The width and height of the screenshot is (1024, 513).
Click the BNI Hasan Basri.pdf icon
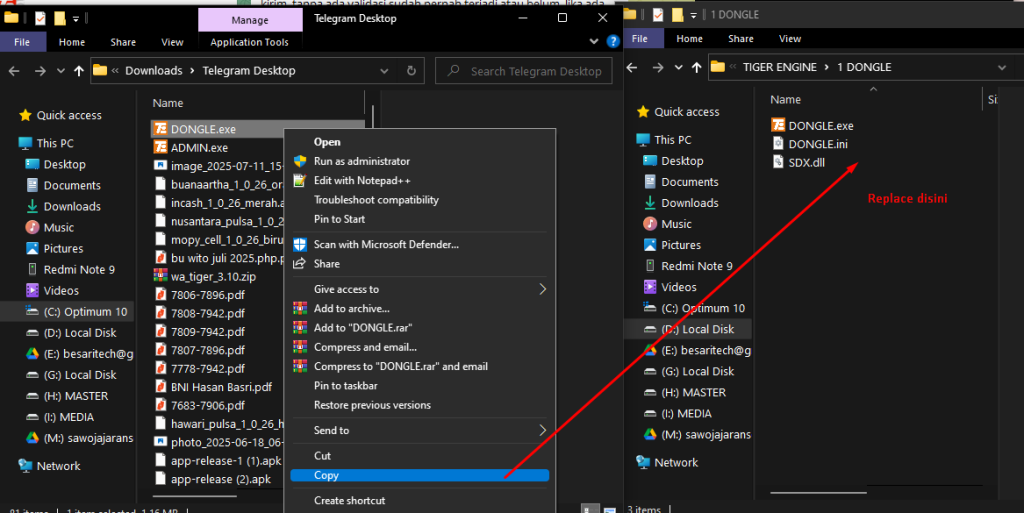[x=161, y=387]
